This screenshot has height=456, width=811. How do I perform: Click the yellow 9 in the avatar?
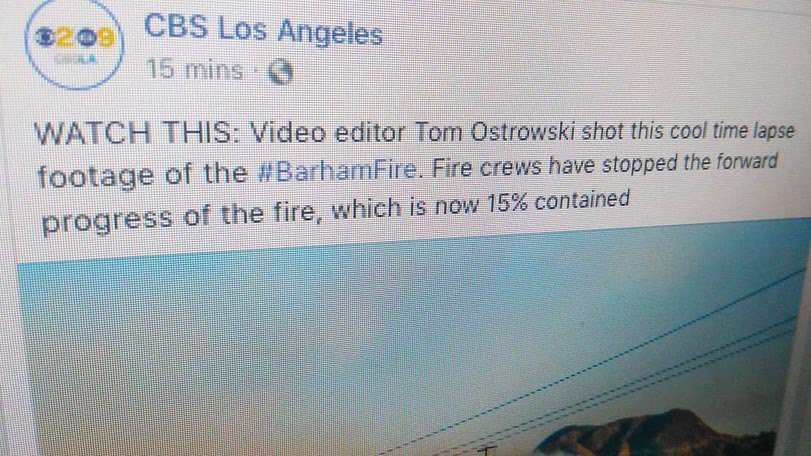[106, 37]
